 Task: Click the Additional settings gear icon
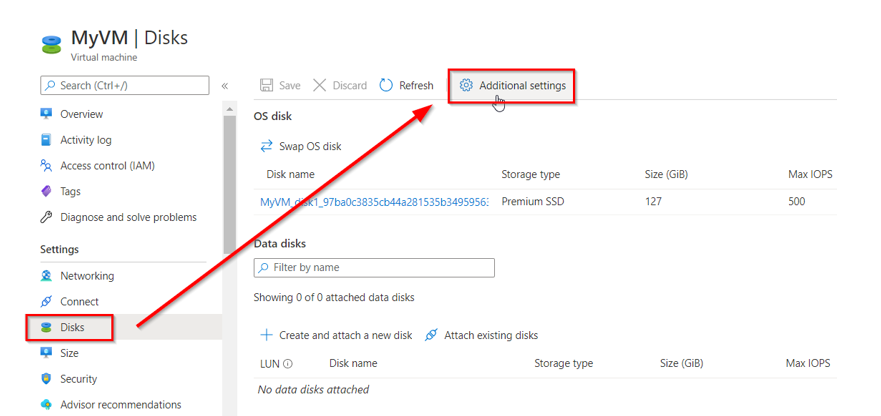(466, 86)
